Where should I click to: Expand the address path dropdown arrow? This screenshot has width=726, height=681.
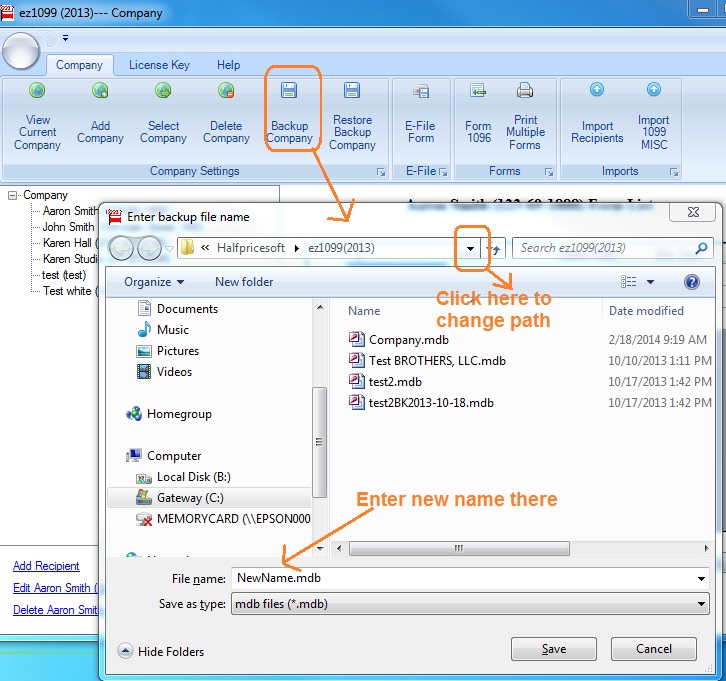coord(470,248)
